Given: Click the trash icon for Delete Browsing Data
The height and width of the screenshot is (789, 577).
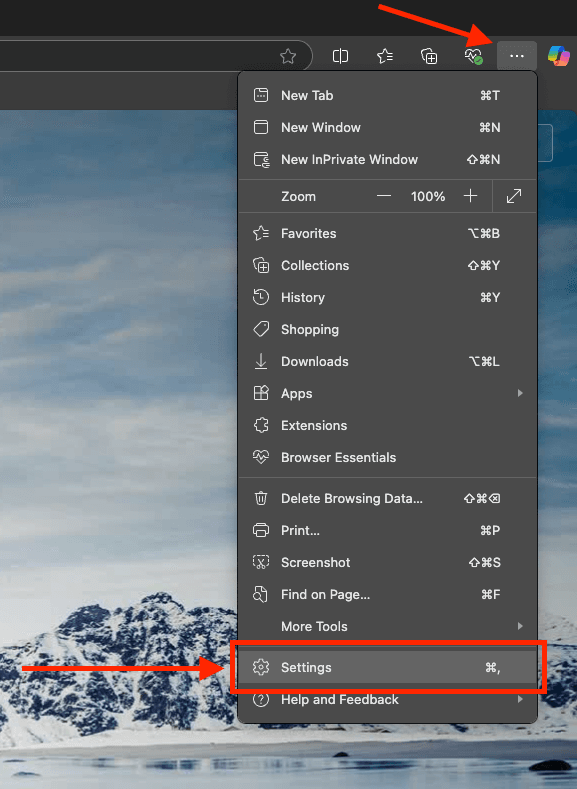Looking at the screenshot, I should (261, 498).
